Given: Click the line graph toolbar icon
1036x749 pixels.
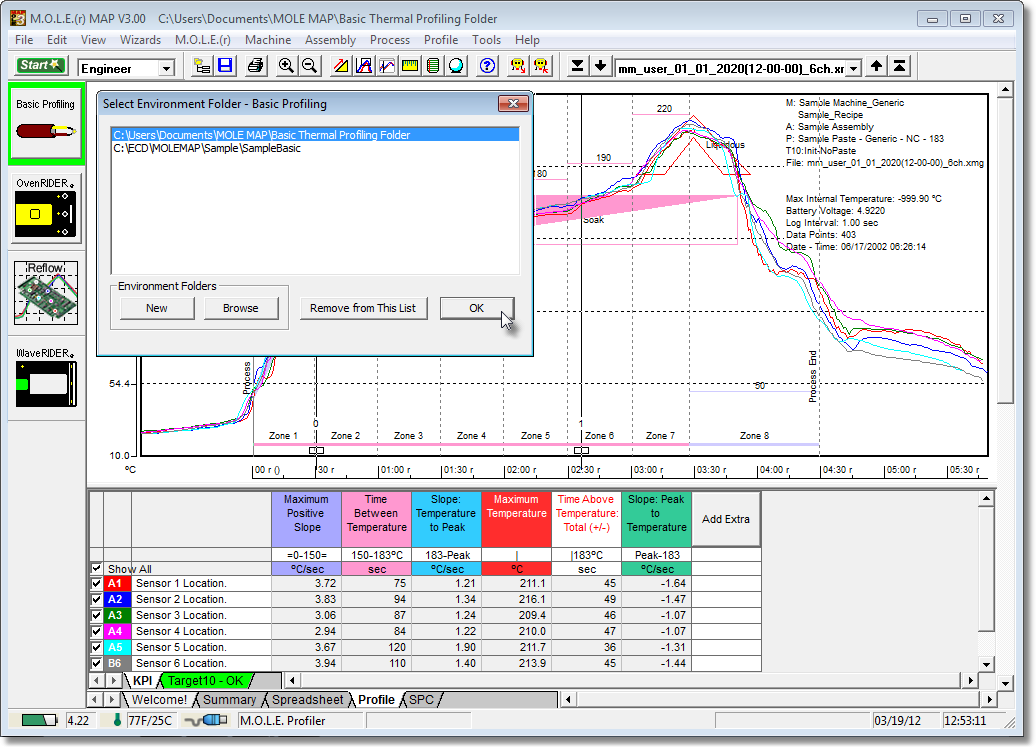Looking at the screenshot, I should 387,66.
